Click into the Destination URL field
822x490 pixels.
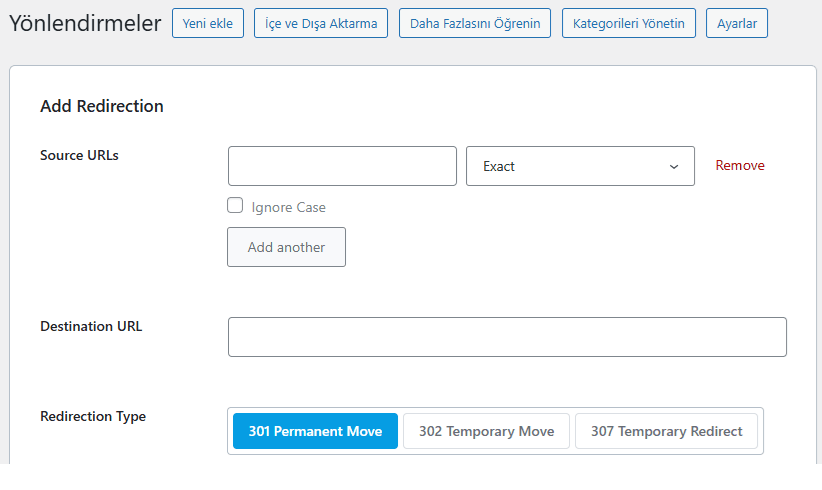(x=507, y=337)
